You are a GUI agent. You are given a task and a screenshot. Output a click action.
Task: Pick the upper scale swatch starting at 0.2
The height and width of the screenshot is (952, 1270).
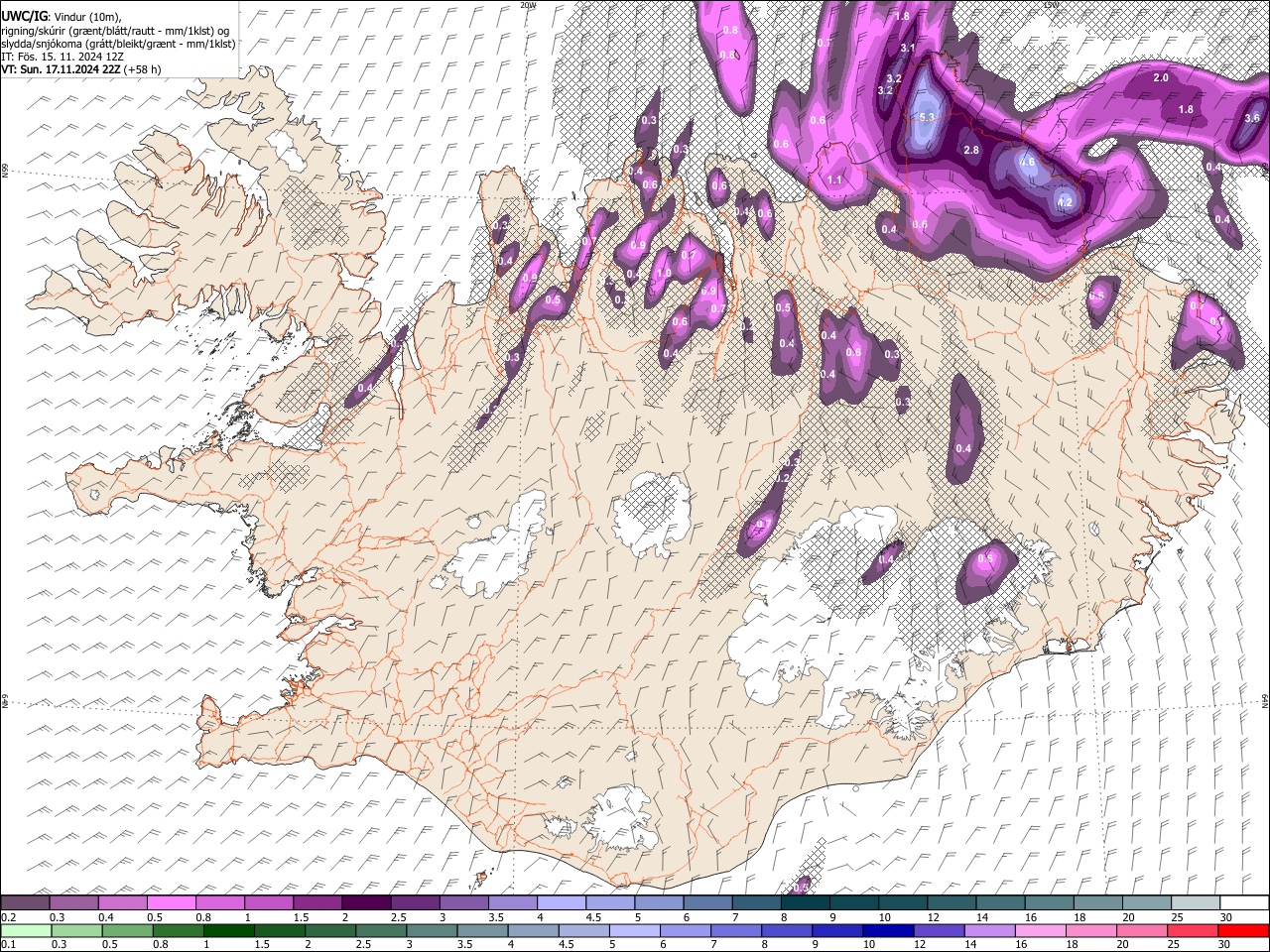tap(25, 903)
